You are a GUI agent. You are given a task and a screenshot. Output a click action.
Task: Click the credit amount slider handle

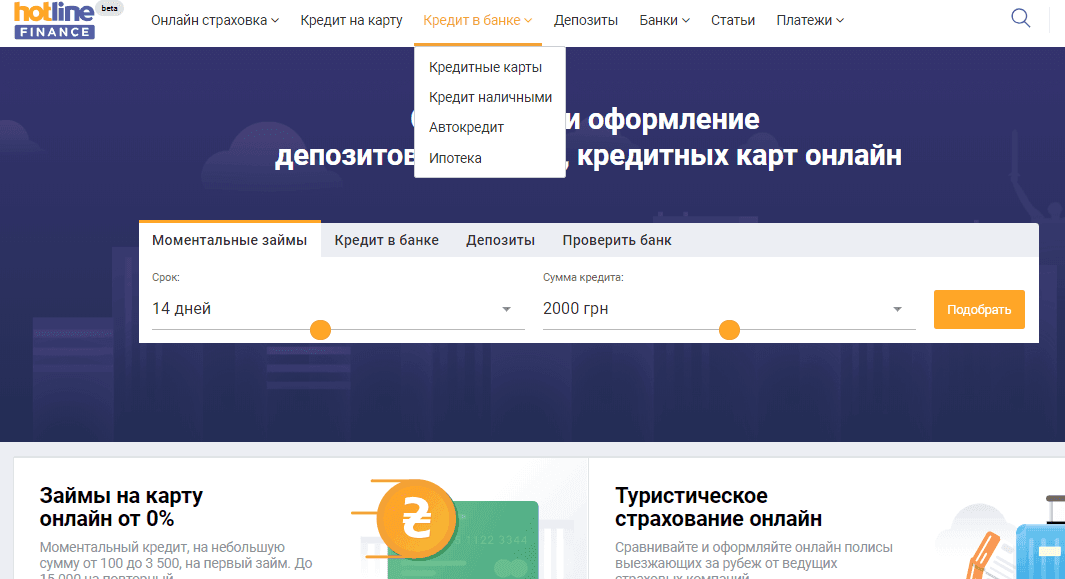point(729,330)
